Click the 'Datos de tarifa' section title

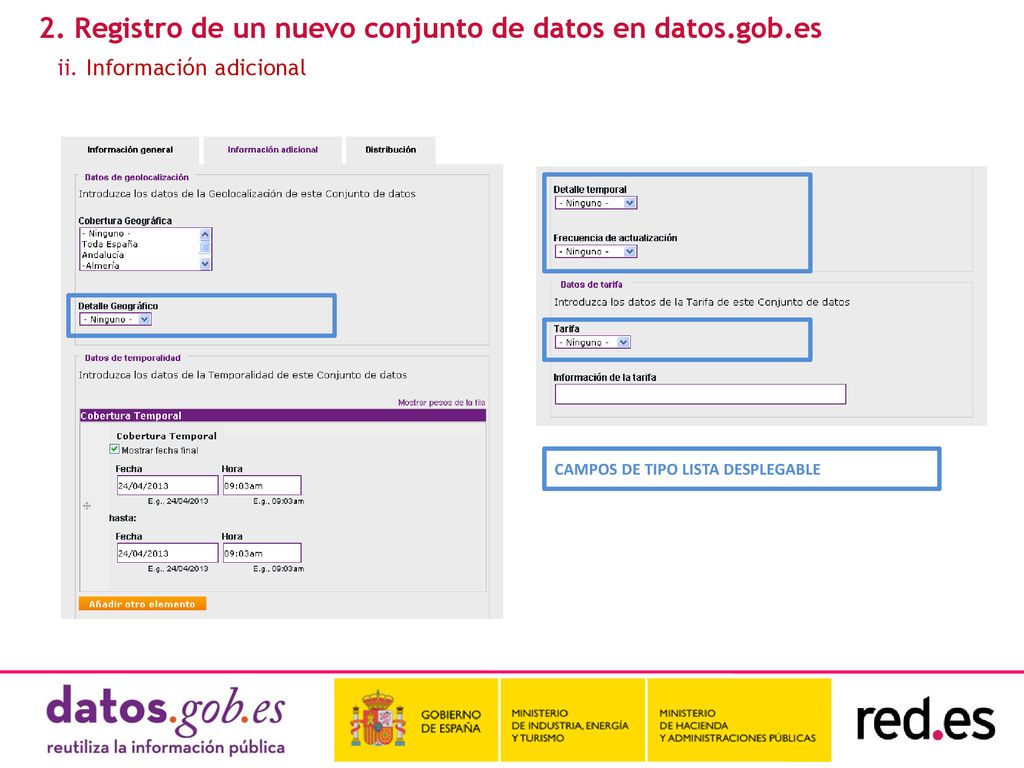[591, 284]
